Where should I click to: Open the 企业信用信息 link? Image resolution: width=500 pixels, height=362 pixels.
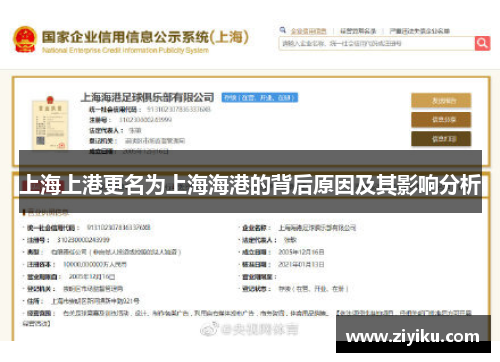click(308, 31)
